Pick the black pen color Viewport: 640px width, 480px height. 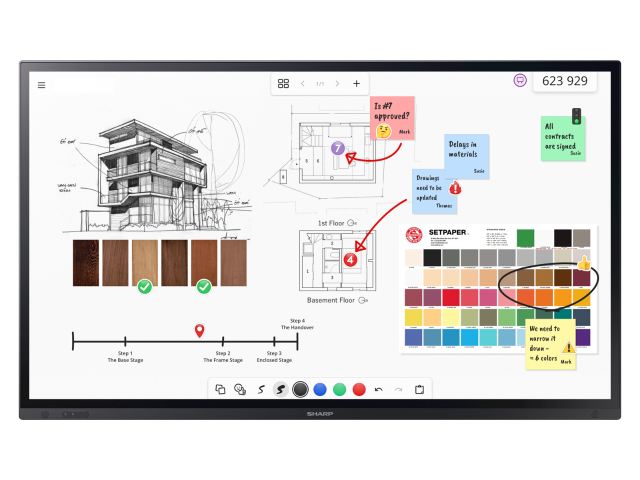tap(300, 389)
